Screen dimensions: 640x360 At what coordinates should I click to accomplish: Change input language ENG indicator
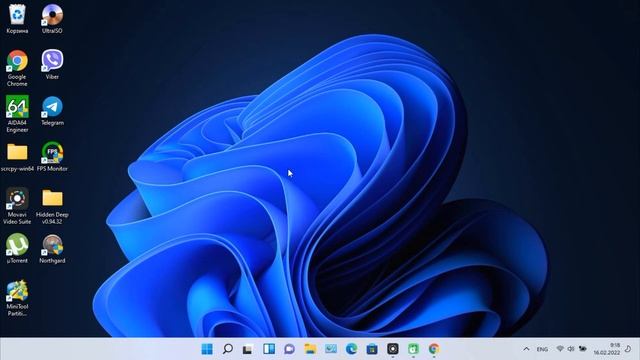coord(542,349)
